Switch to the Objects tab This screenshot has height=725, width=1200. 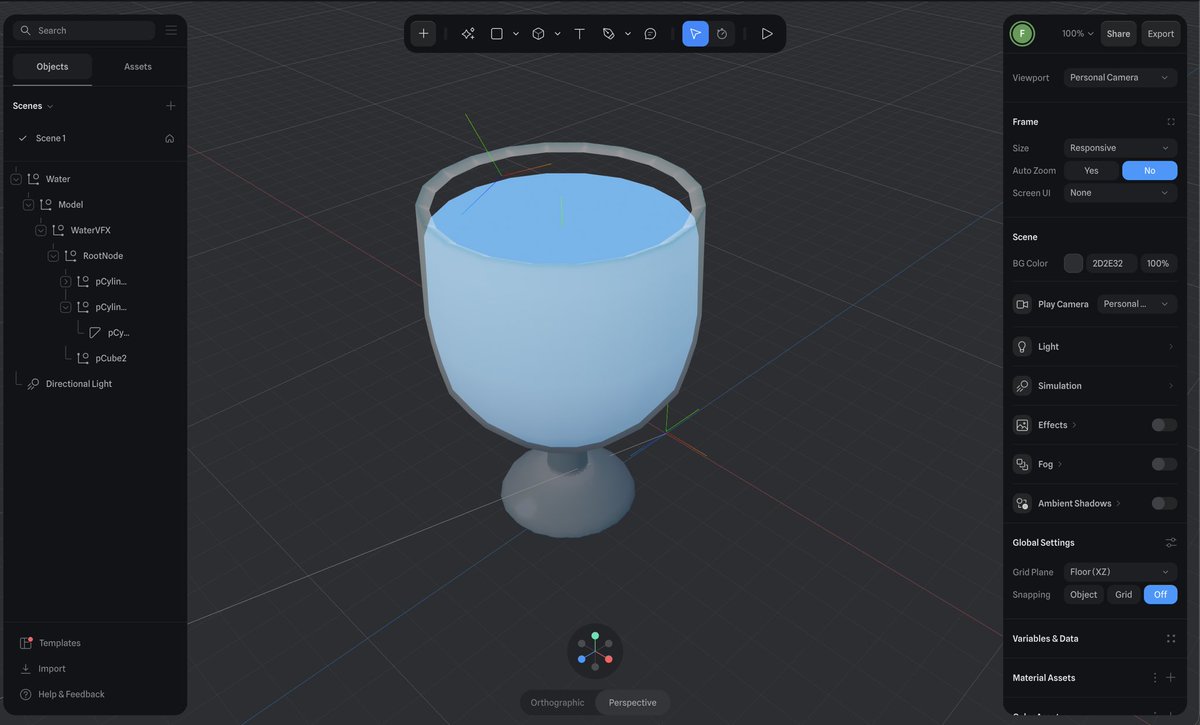coord(52,67)
